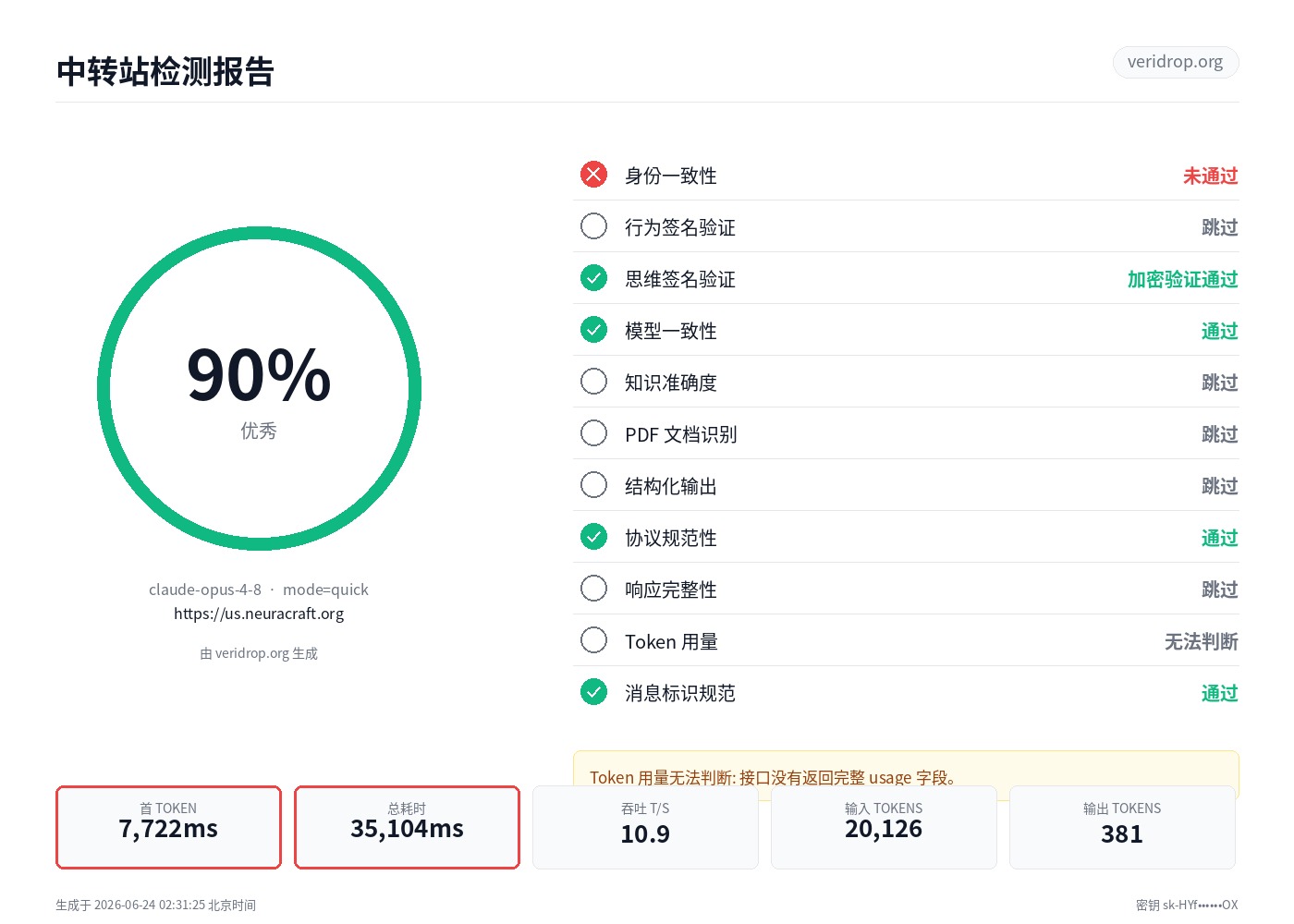Click the empty circle beside 结构化输出
The height and width of the screenshot is (924, 1294).
point(593,485)
